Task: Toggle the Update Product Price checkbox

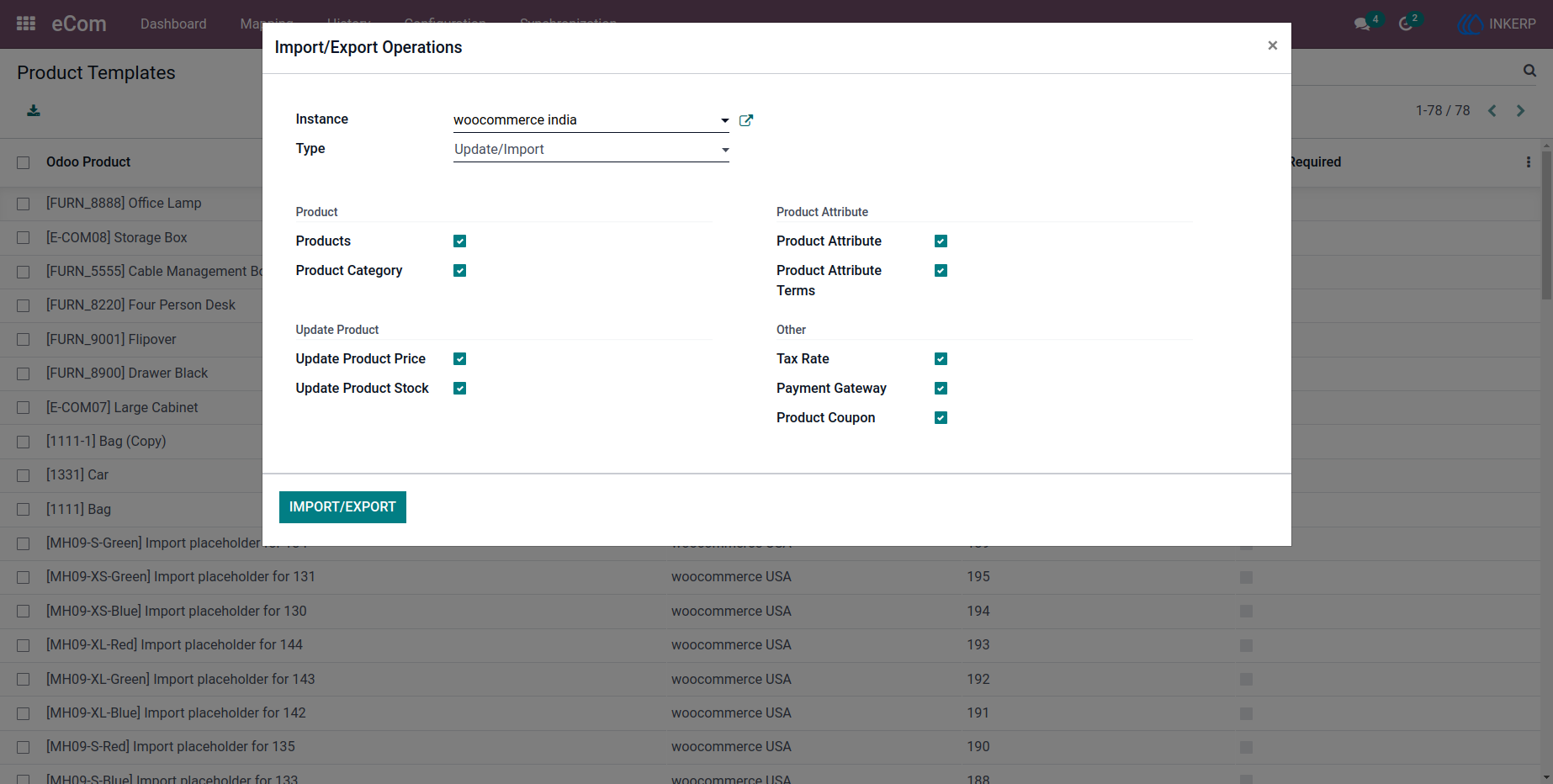Action: (459, 359)
